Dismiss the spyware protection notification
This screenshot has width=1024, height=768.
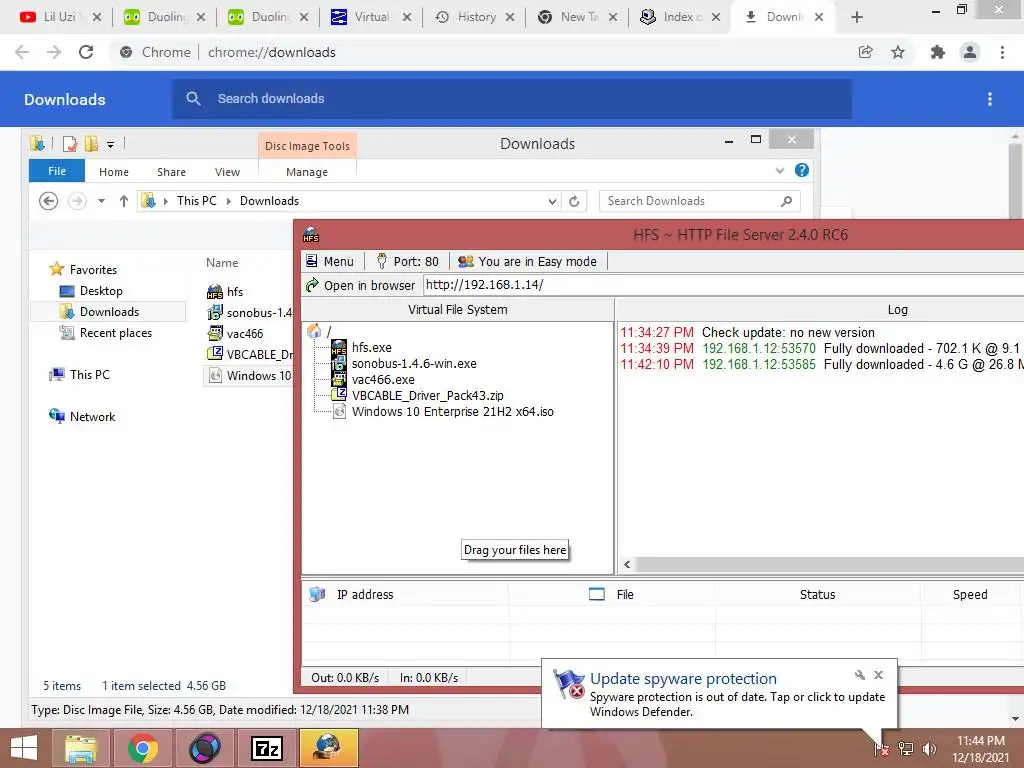coord(878,675)
